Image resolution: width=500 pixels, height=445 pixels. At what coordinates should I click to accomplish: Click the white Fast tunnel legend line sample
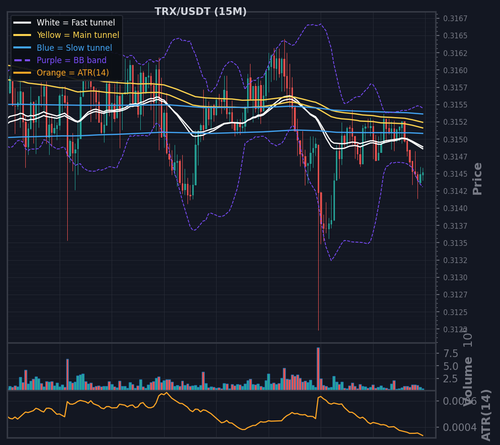pos(22,23)
